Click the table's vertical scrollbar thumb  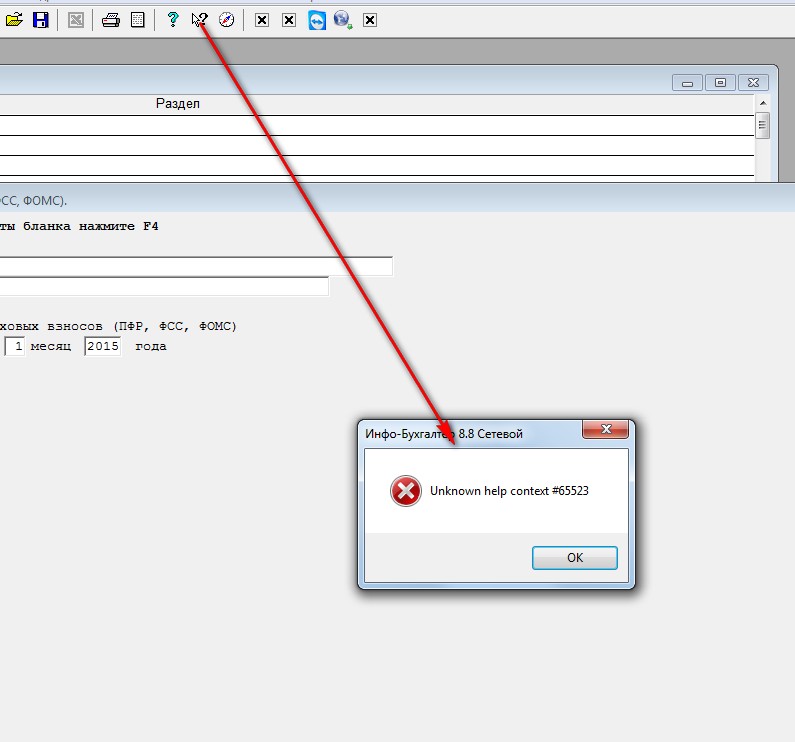click(x=762, y=125)
